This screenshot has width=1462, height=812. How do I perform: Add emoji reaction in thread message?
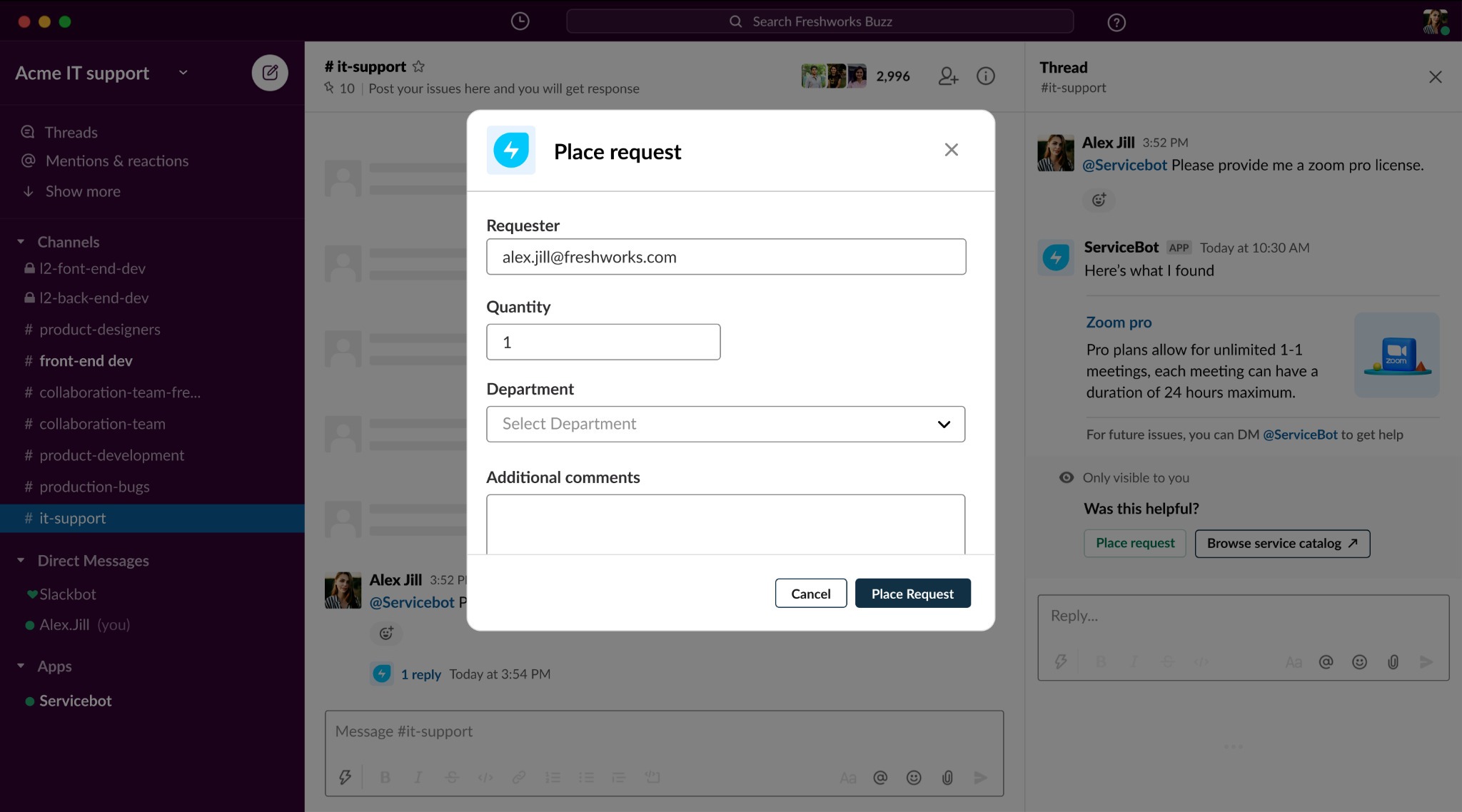click(x=1099, y=200)
